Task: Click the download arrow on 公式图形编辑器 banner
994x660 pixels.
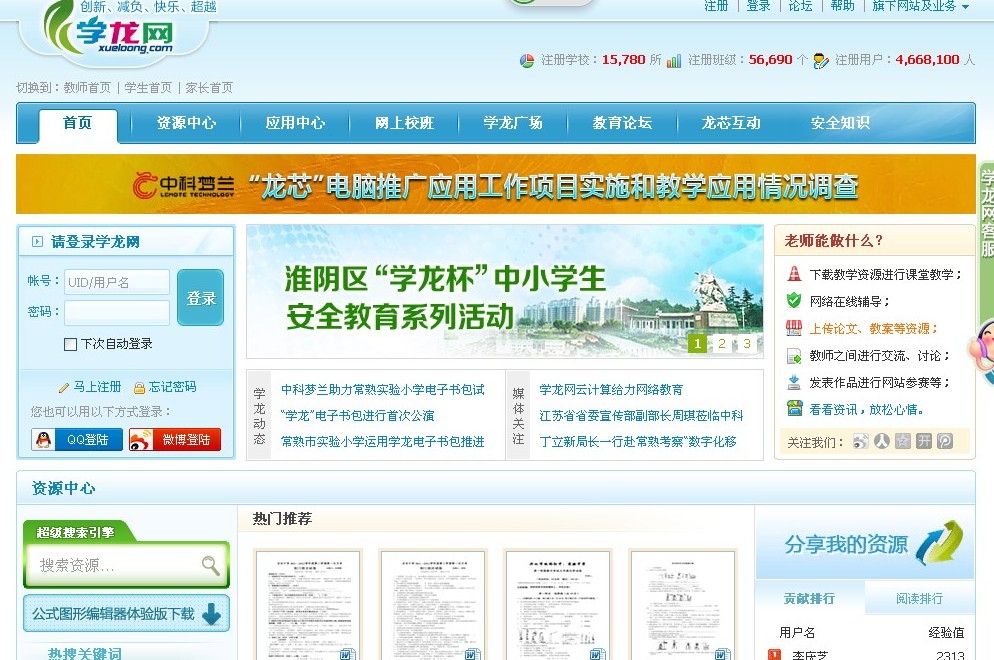Action: [211, 614]
